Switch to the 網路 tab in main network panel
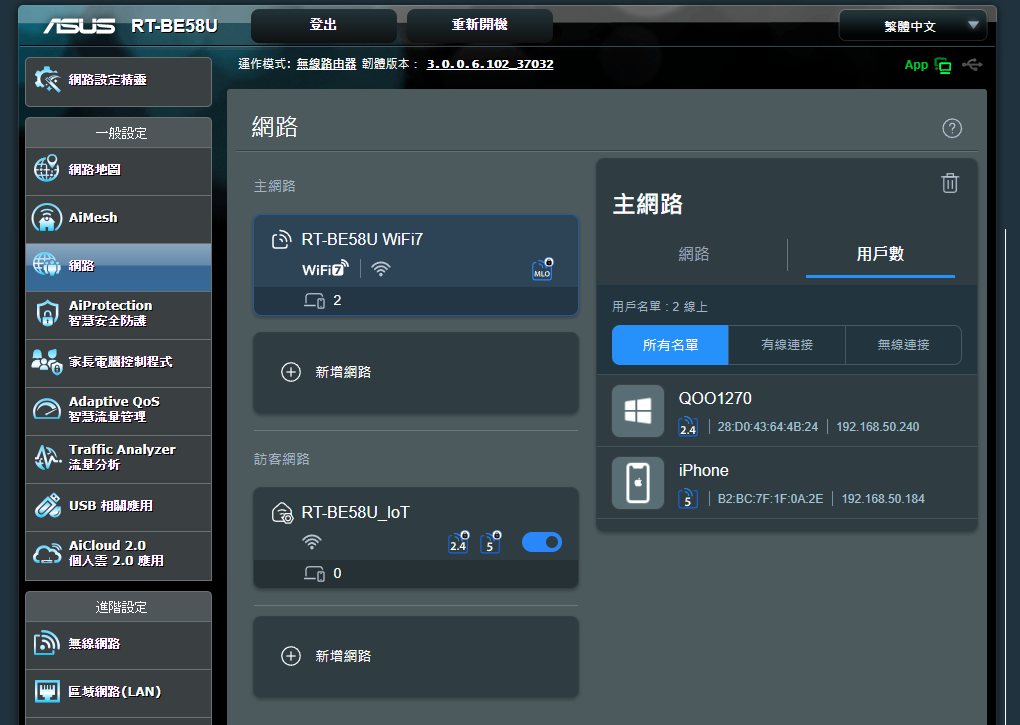The width and height of the screenshot is (1020, 725). (693, 254)
